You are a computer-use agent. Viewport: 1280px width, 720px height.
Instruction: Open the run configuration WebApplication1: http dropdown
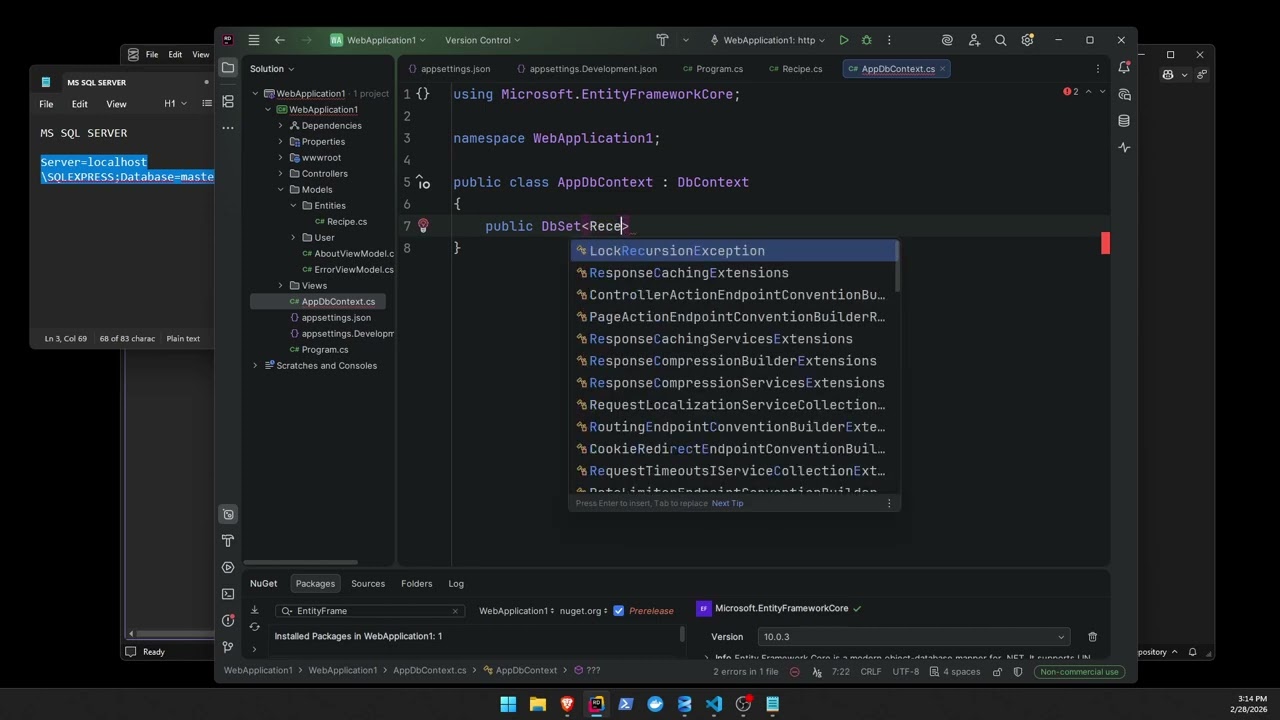[x=767, y=40]
